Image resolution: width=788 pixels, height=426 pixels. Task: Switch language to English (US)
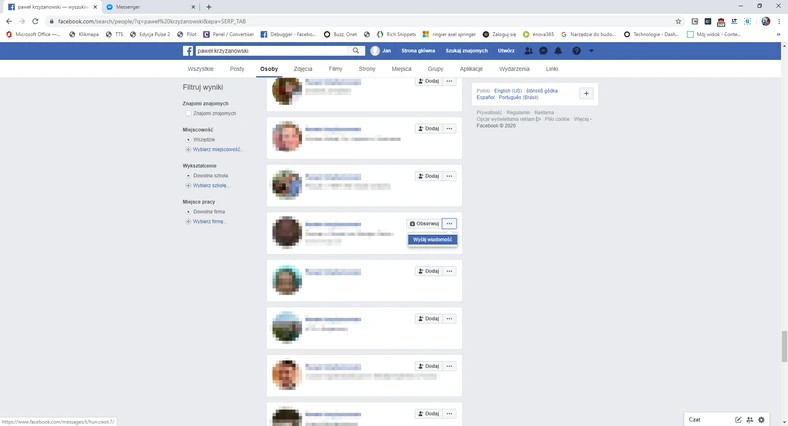[x=508, y=91]
